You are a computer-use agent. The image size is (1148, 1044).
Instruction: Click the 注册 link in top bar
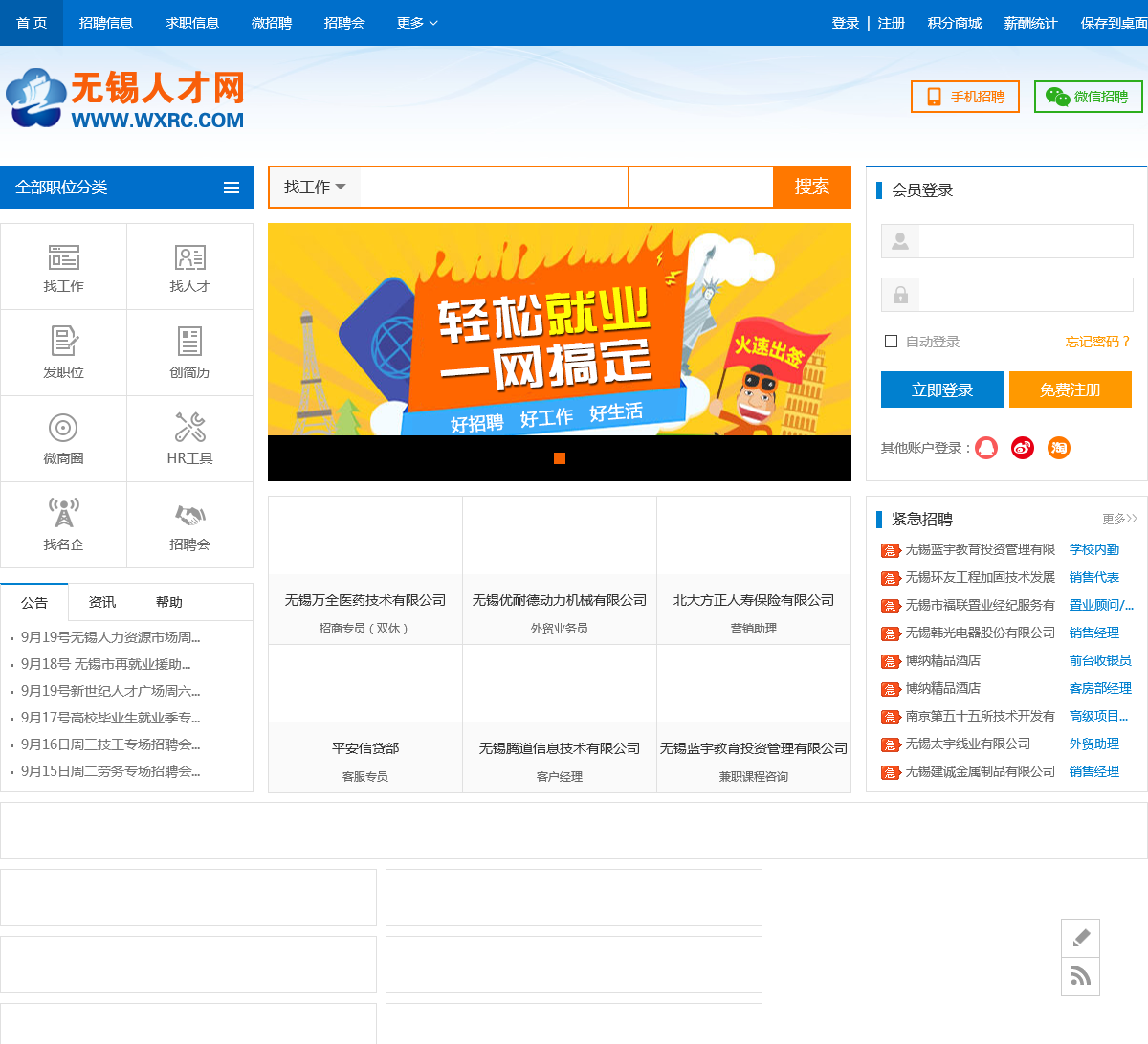click(892, 23)
